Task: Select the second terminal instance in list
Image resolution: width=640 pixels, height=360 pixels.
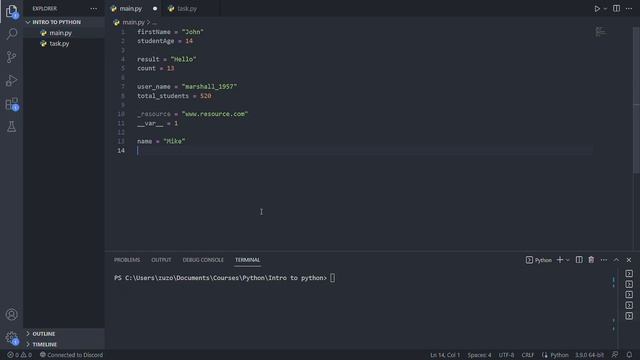Action: coord(629,284)
